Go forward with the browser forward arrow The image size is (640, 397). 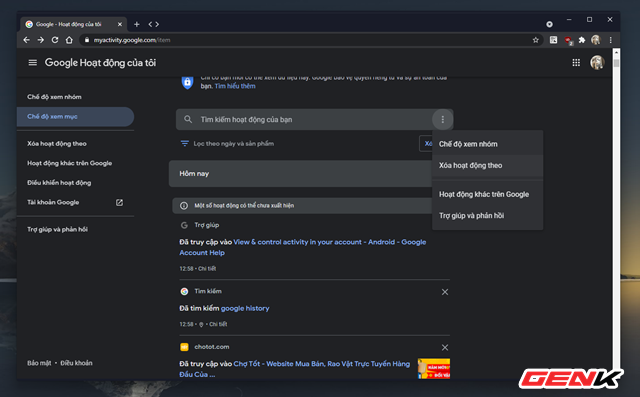click(40, 40)
